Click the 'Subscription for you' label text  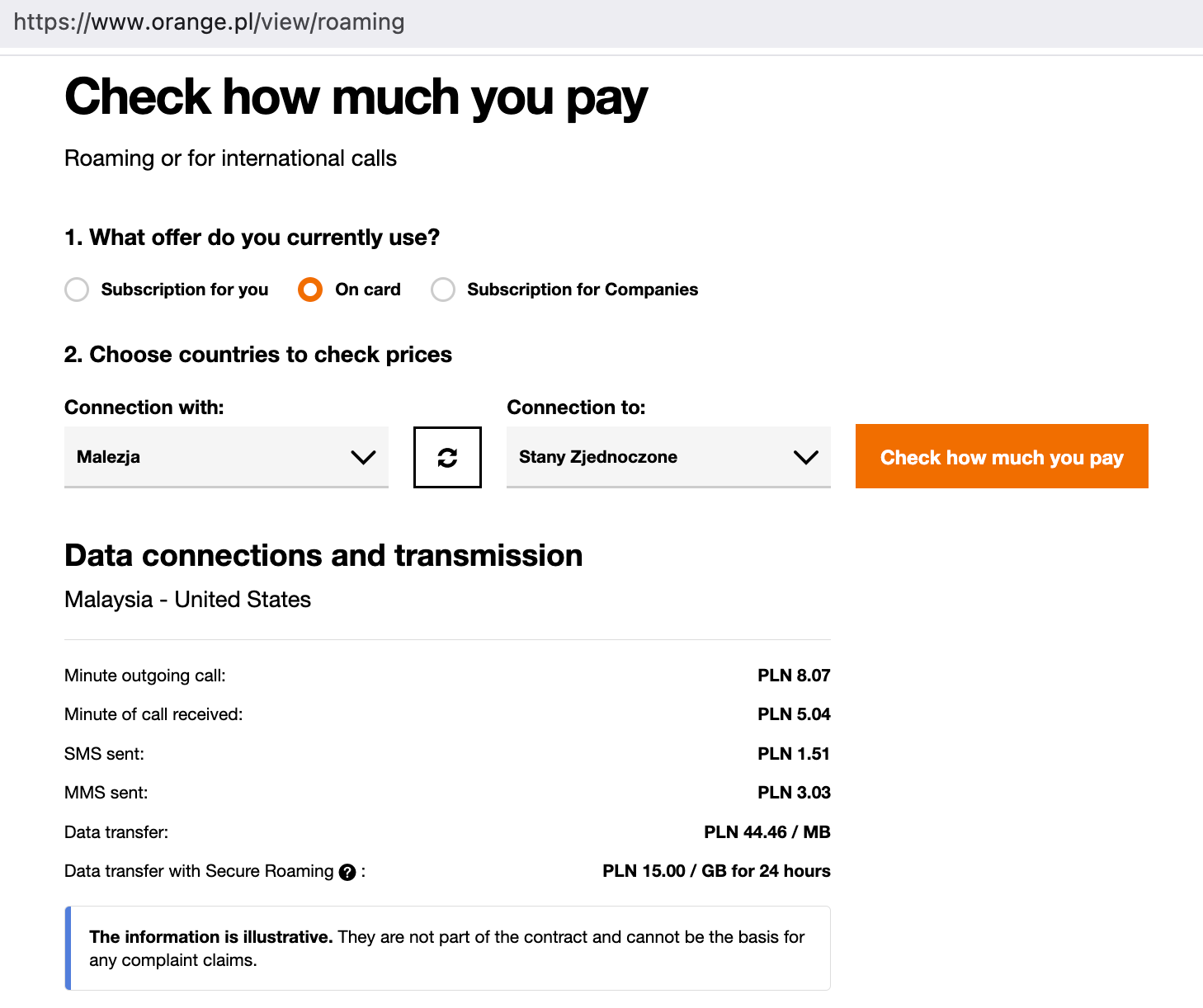(185, 290)
